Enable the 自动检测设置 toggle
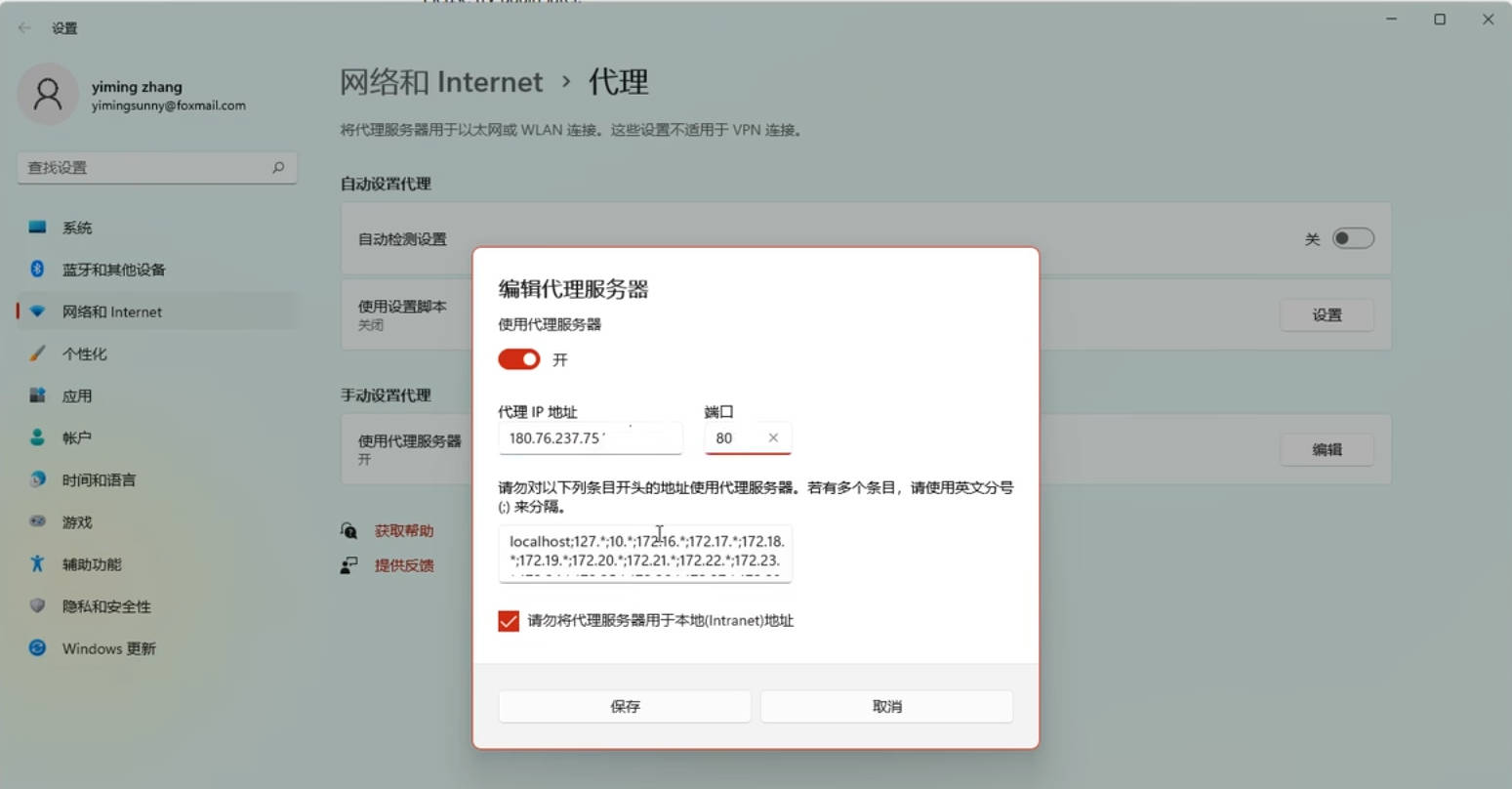Image resolution: width=1512 pixels, height=789 pixels. point(1353,239)
